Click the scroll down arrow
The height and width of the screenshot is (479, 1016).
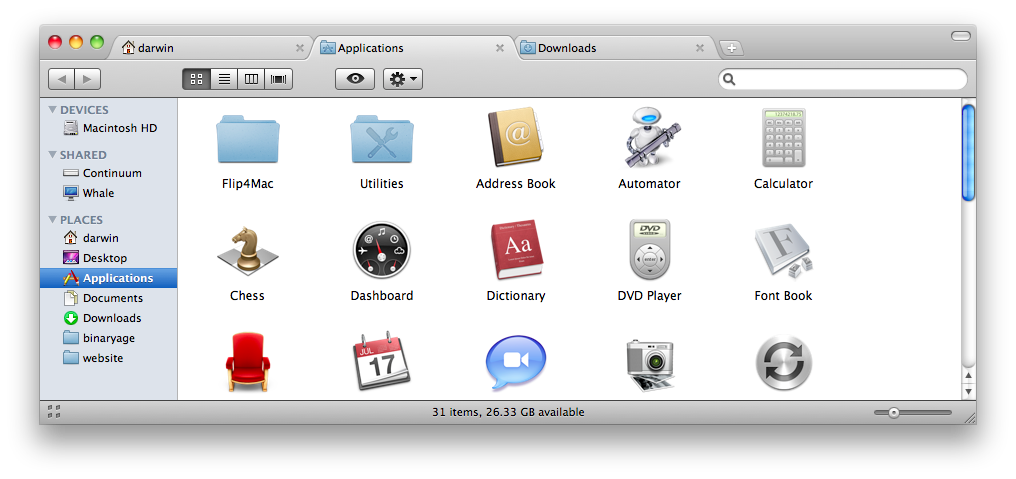pos(969,391)
